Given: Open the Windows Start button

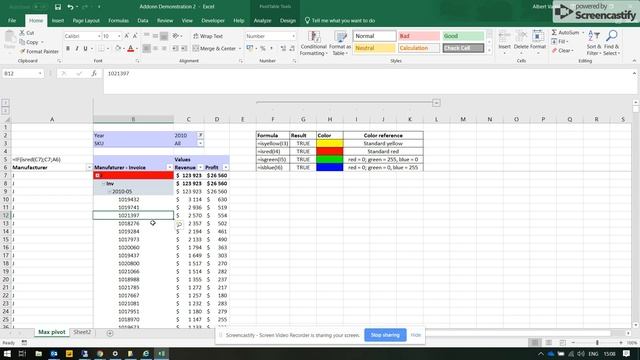Looking at the screenshot, I should pos(7,353).
